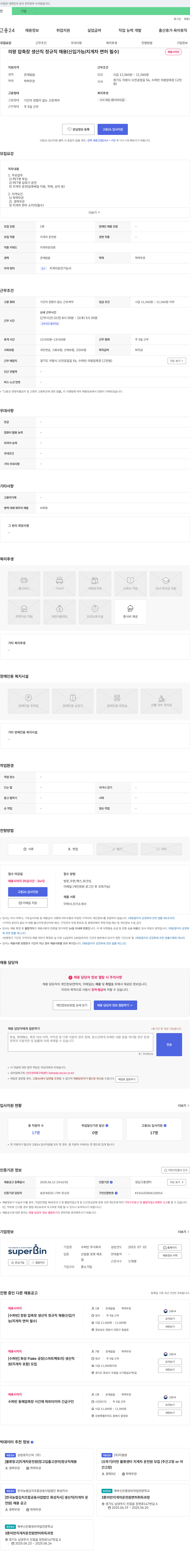The height and width of the screenshot is (1568, 190).
Task: Expand 모집요강 details with 더보기
Action: 94,212
